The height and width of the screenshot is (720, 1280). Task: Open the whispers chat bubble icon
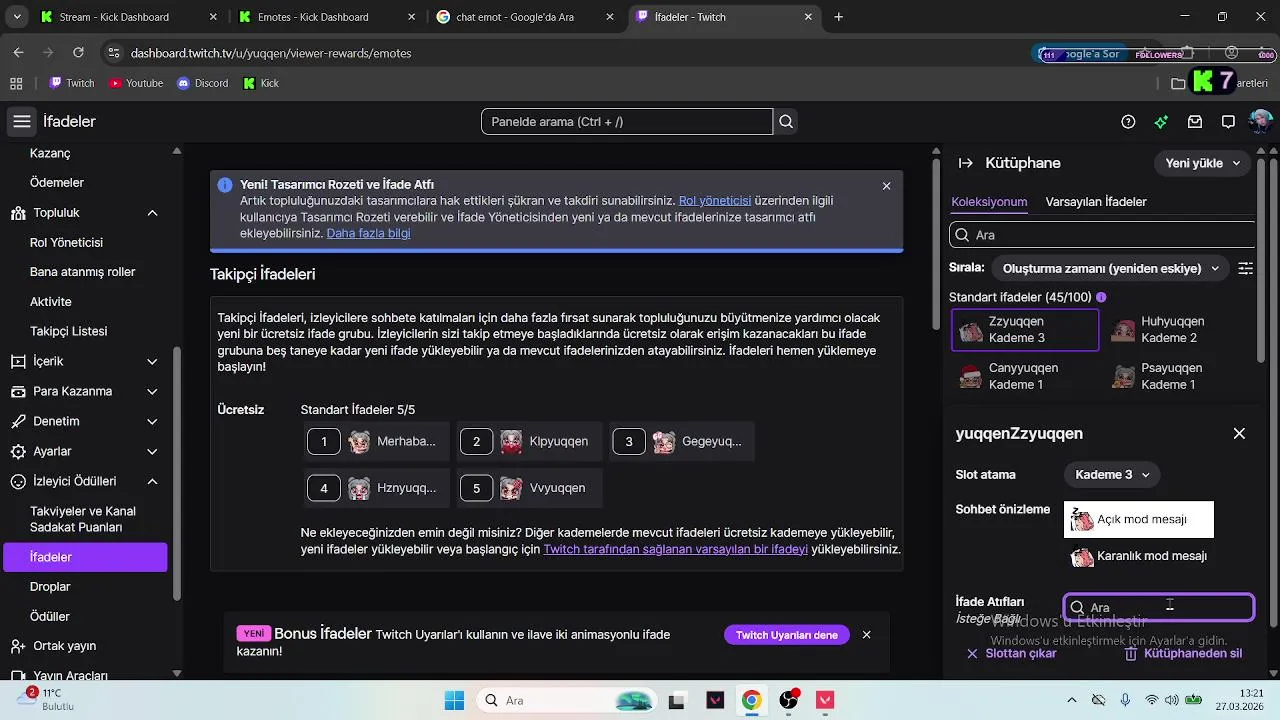pyautogui.click(x=1228, y=122)
